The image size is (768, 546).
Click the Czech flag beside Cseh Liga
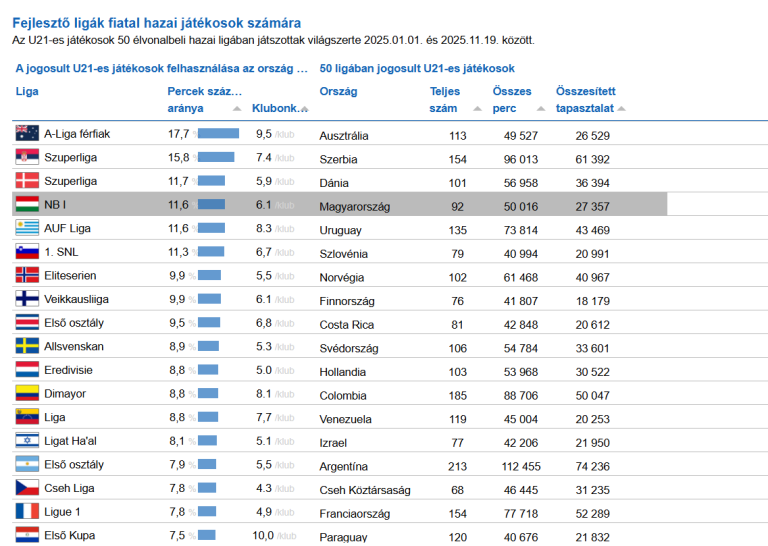27,488
